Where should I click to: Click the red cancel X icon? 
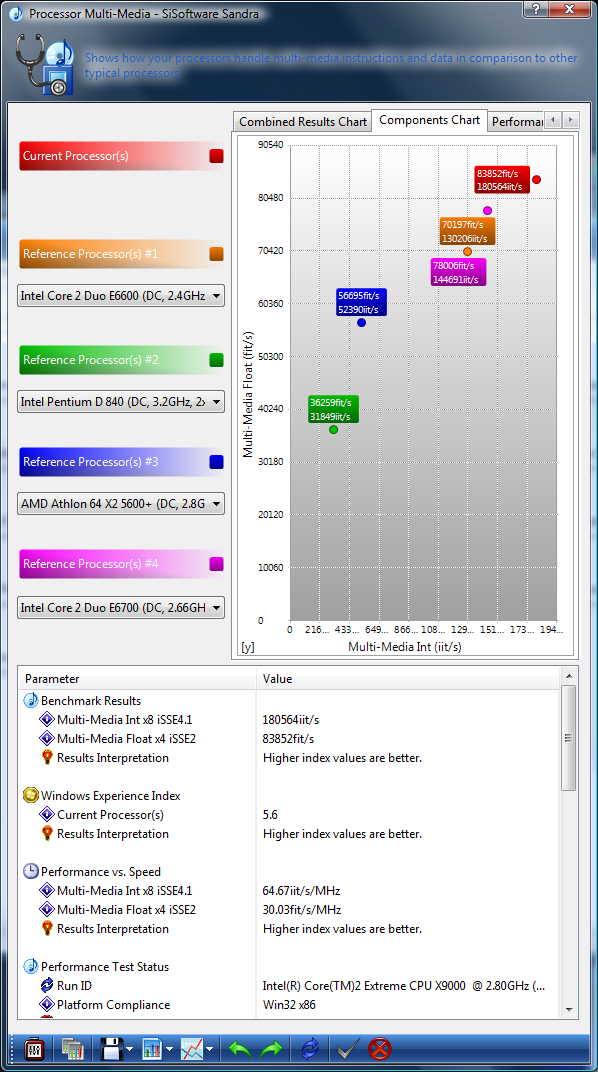coord(379,1048)
